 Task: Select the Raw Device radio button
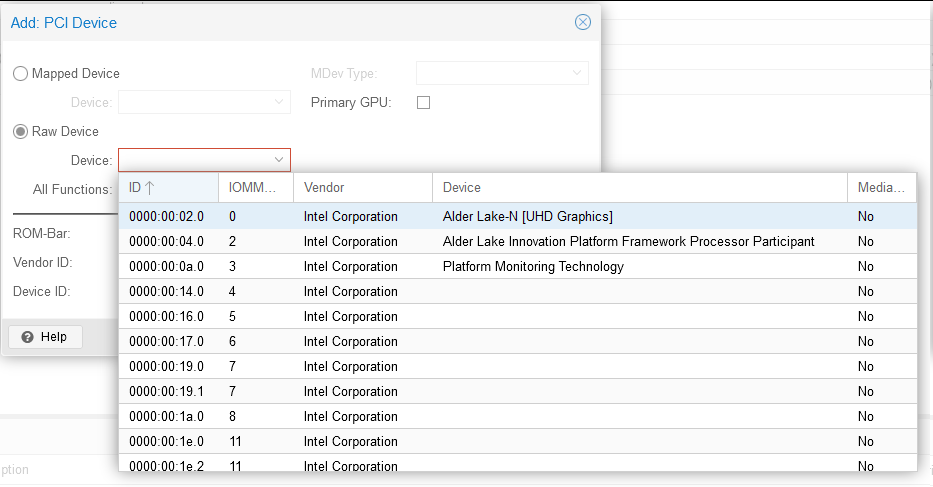20,132
